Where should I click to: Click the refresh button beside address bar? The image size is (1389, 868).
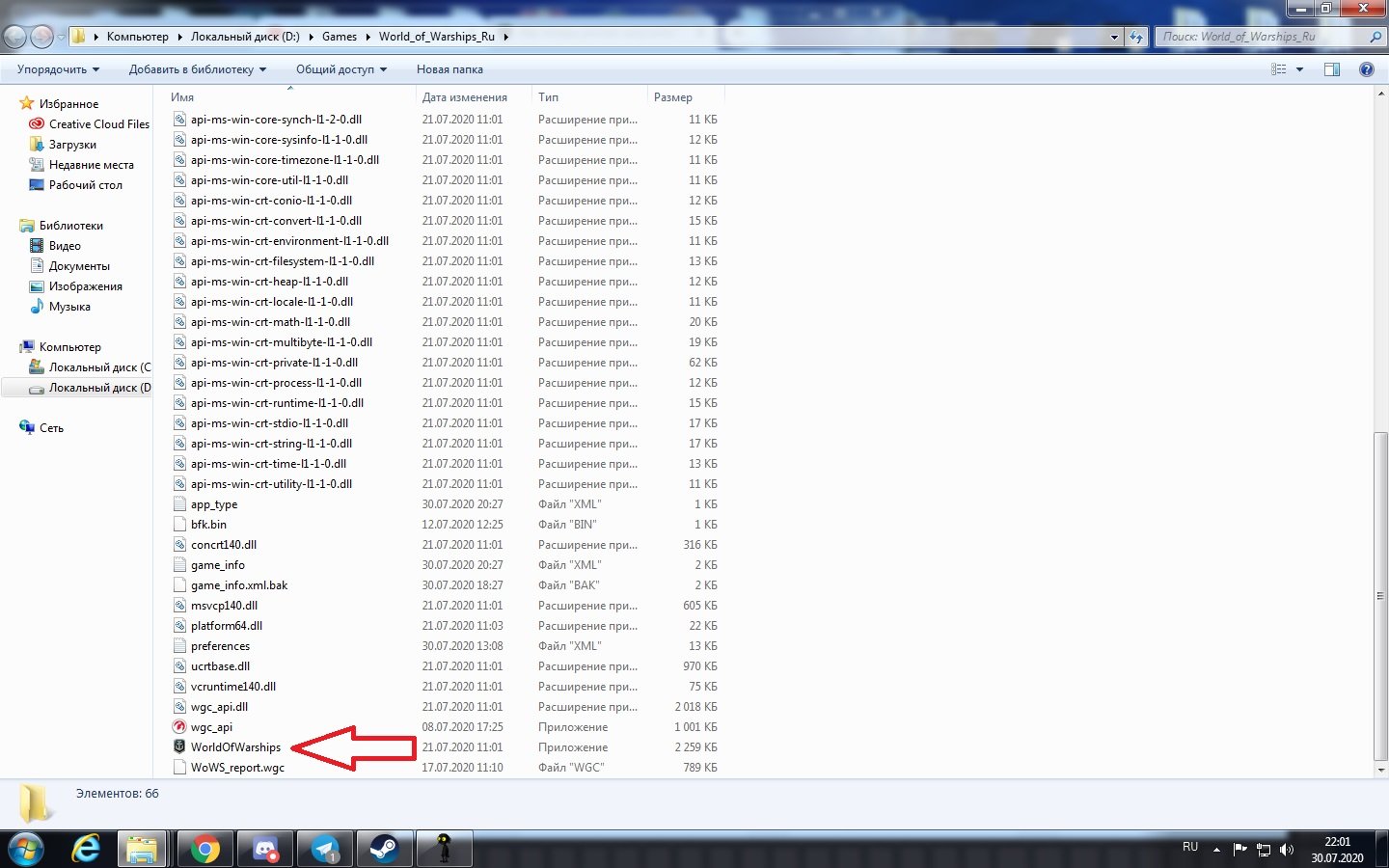(x=1136, y=37)
